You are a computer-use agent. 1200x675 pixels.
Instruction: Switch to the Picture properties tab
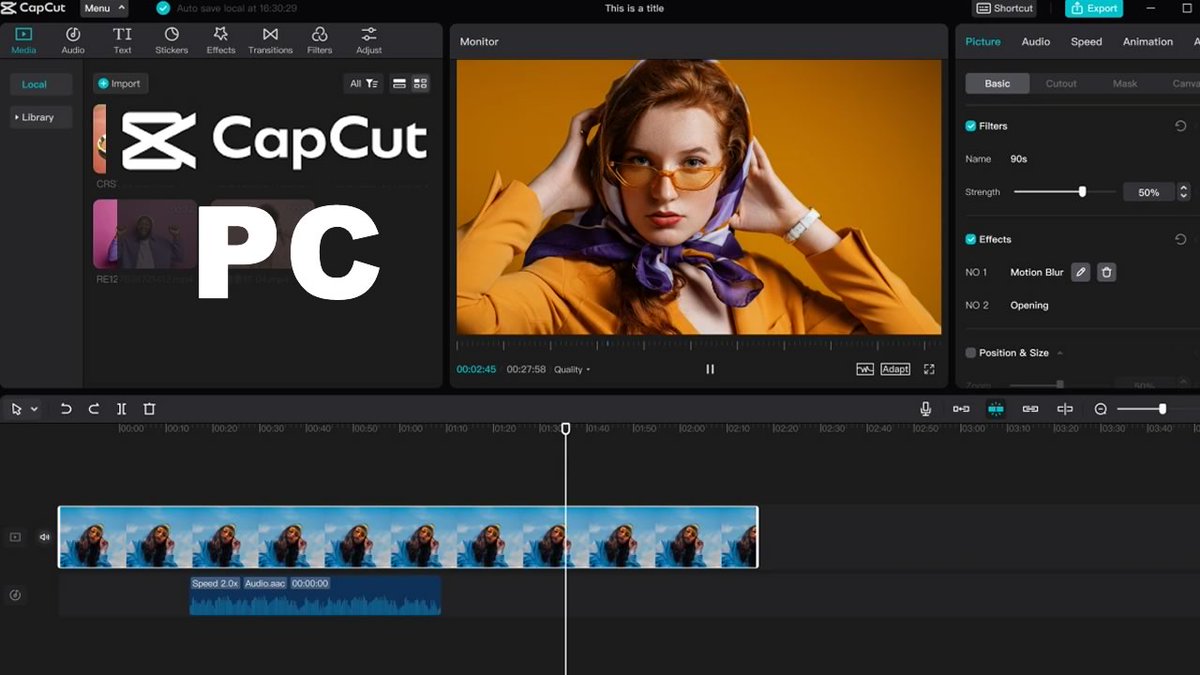tap(983, 41)
